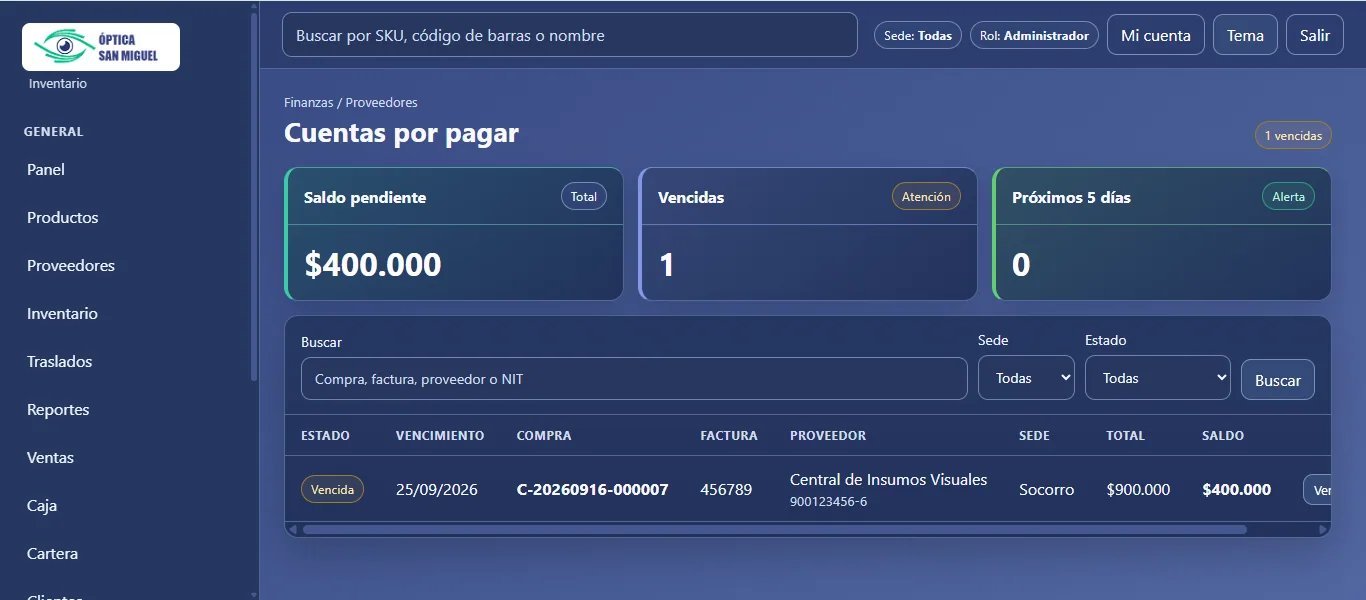Screen dimensions: 1366x600
Task: Click the ESTADO column header
Action: [x=325, y=436]
